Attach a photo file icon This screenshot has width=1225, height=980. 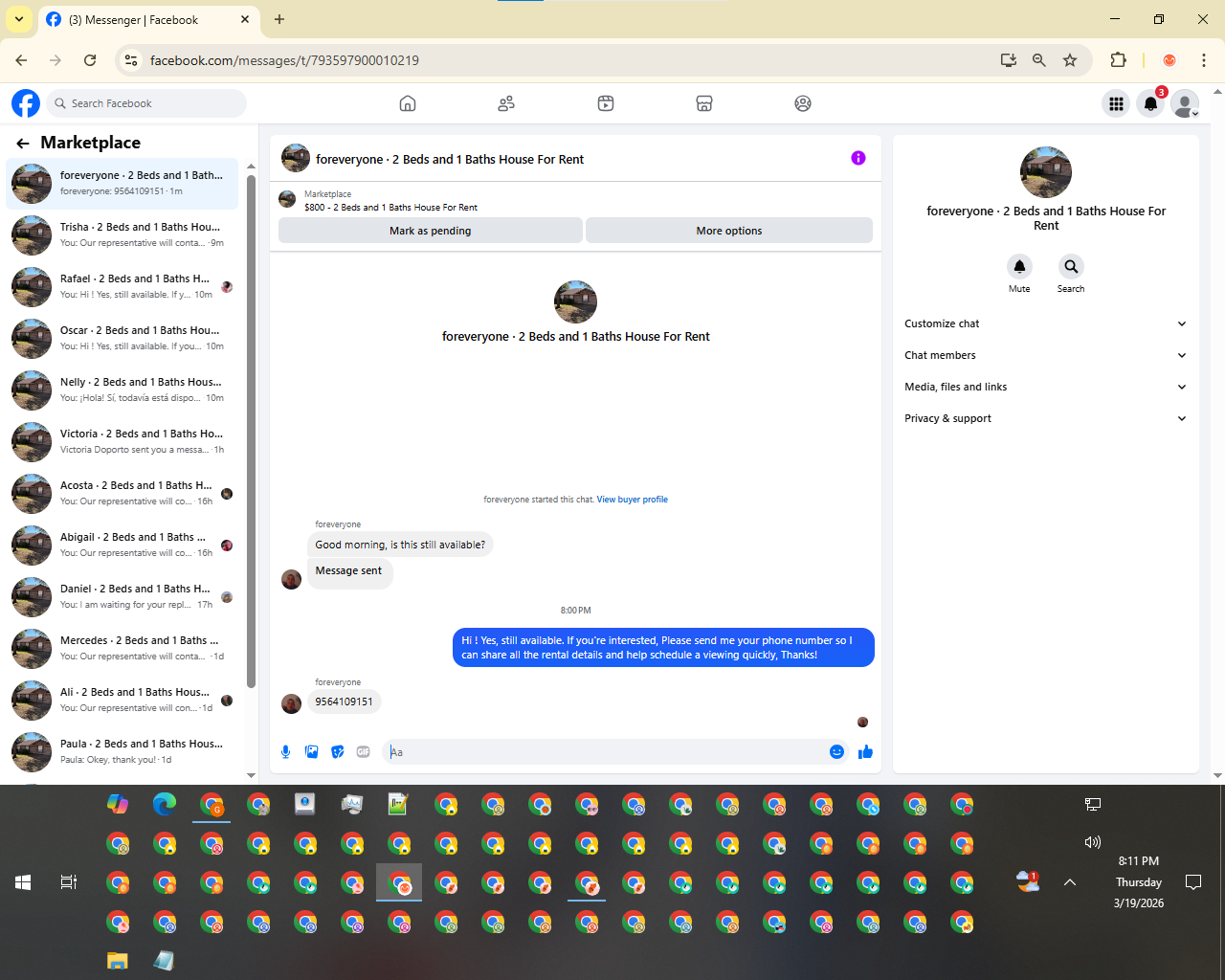311,752
